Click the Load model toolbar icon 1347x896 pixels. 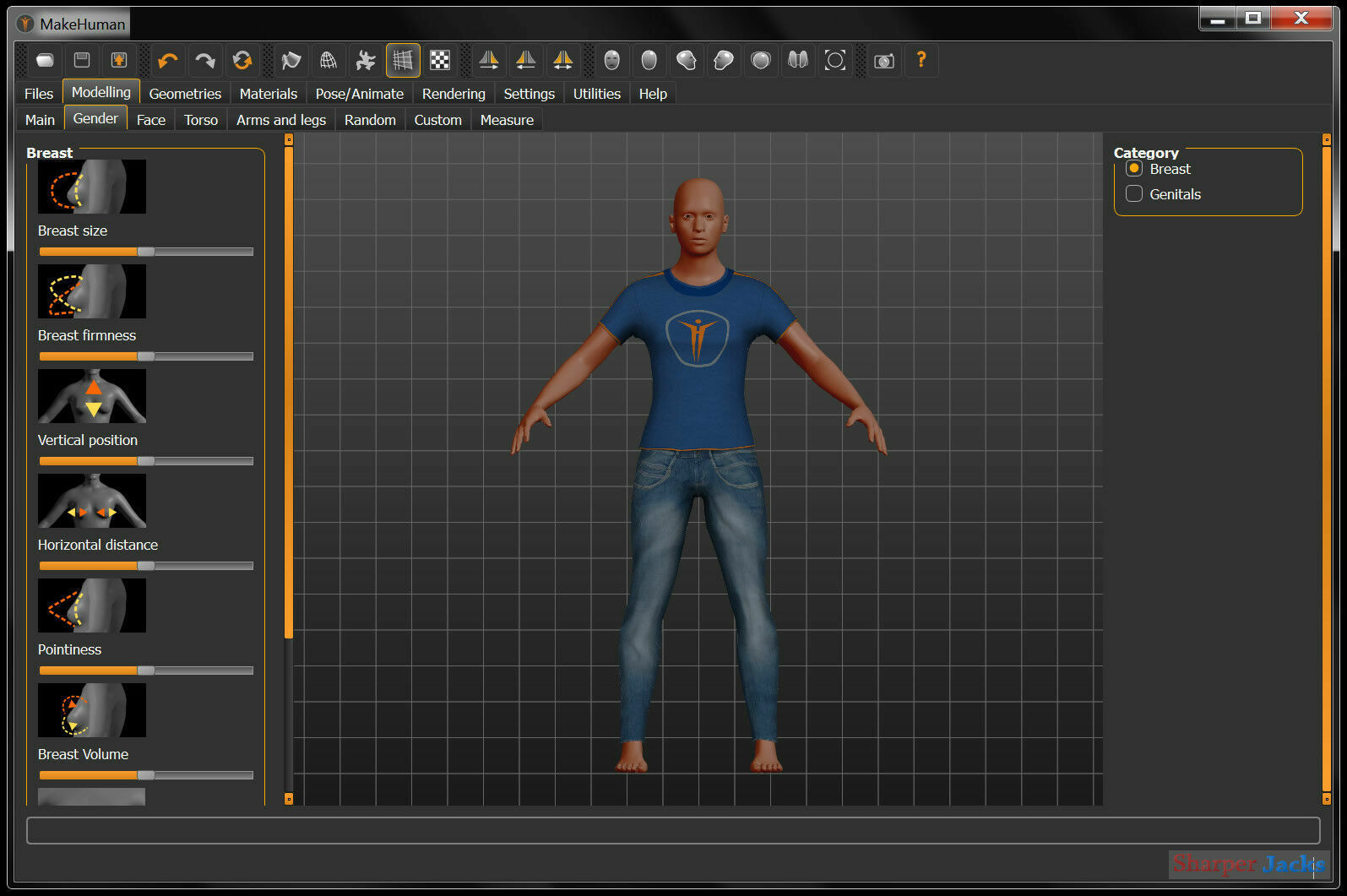tap(45, 60)
